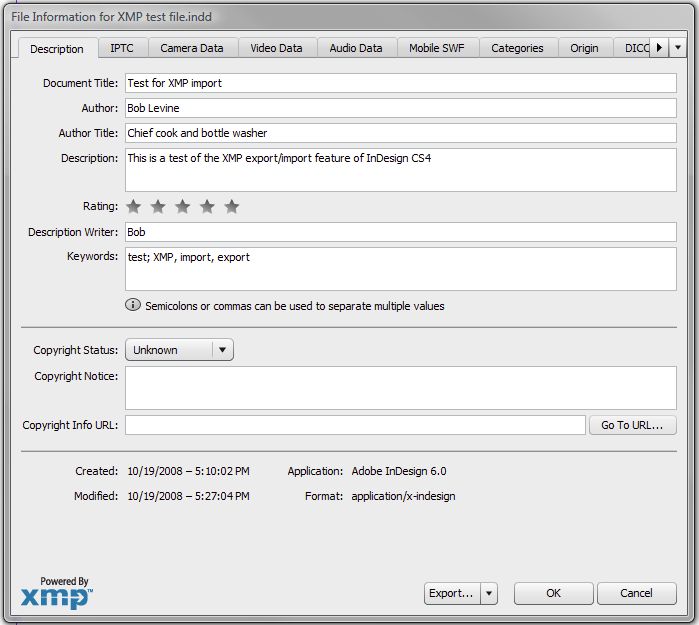
Task: Focus the Copyright Info URL field
Action: click(355, 425)
